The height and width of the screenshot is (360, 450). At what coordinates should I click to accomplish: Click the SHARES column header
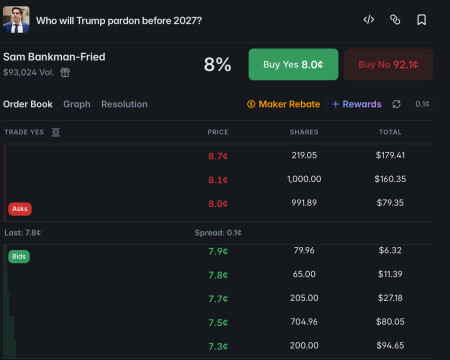pyautogui.click(x=304, y=132)
